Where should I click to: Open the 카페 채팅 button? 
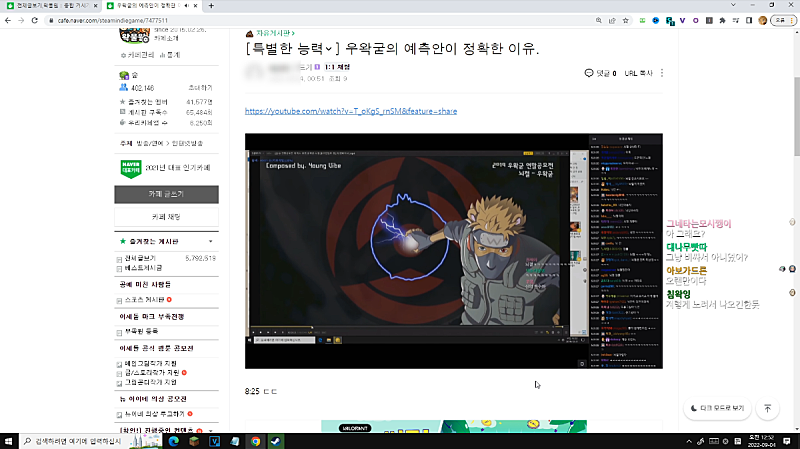(x=166, y=217)
